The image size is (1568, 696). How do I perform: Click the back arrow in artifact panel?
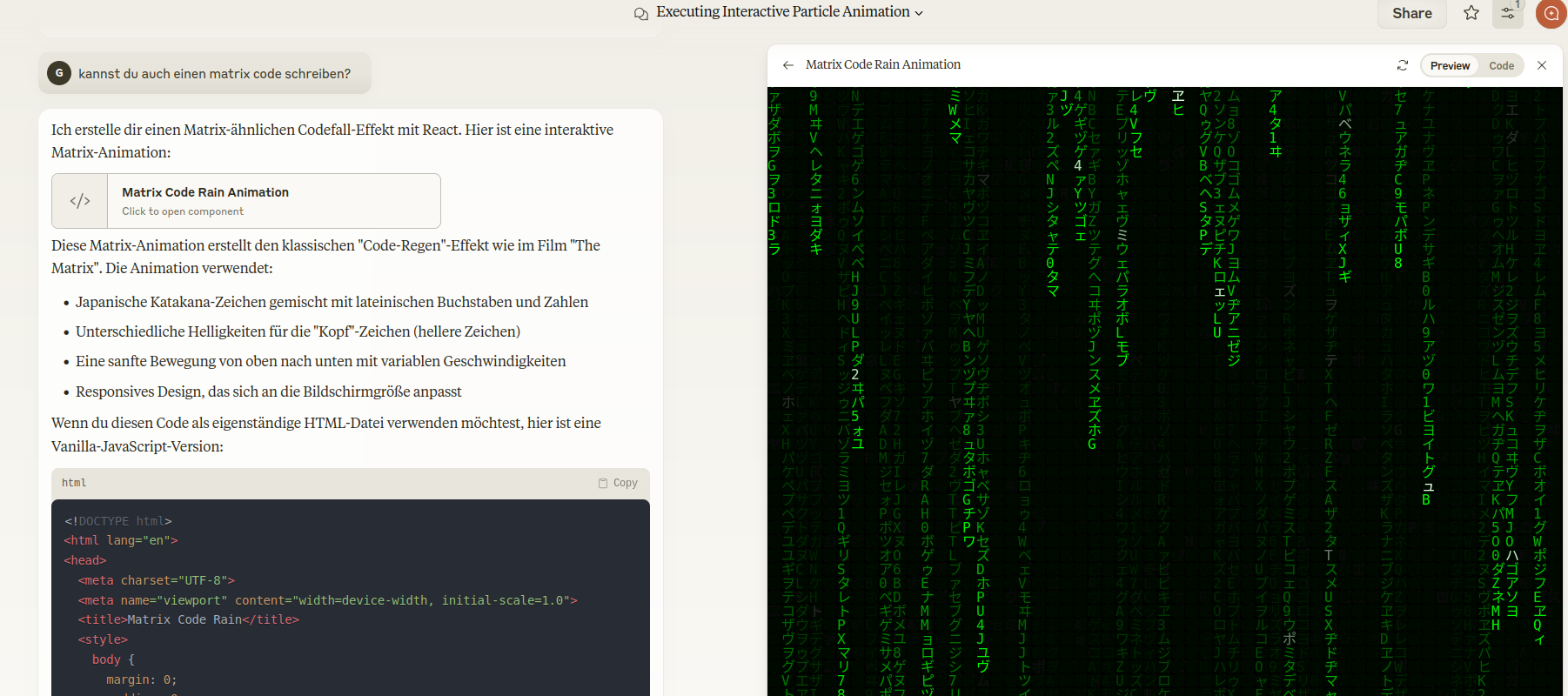(x=788, y=65)
